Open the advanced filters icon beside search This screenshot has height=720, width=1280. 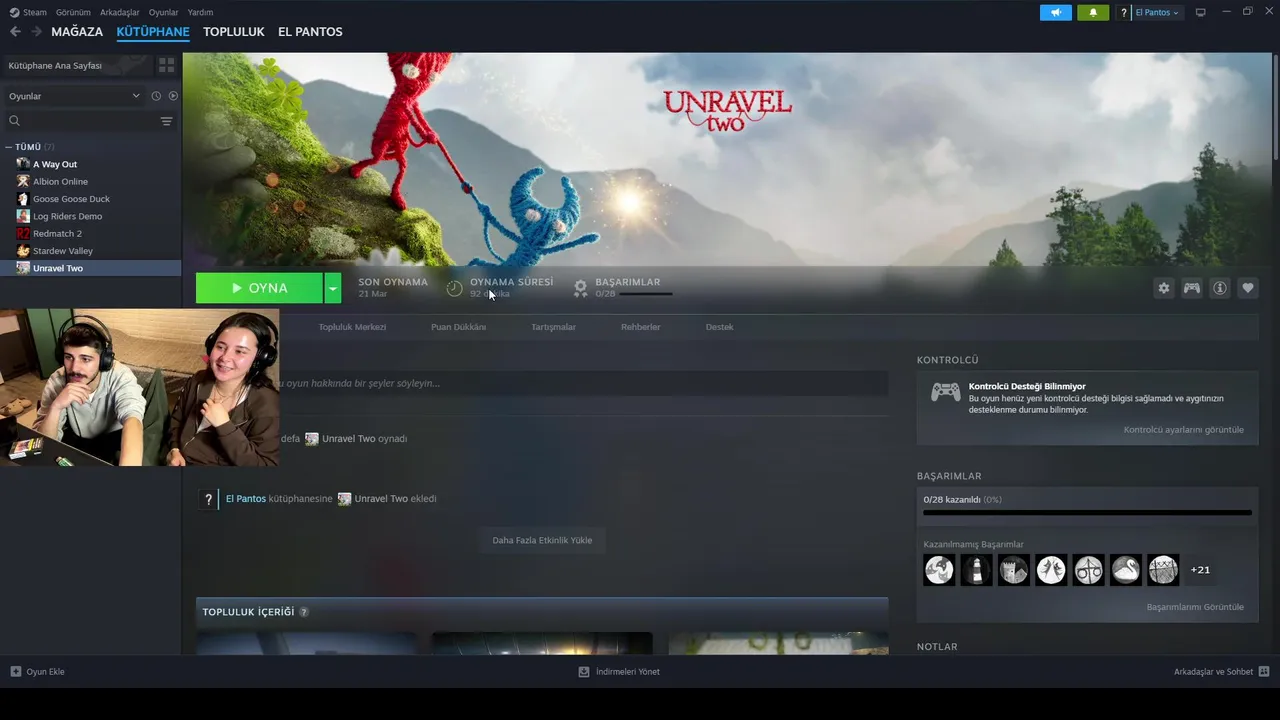166,121
